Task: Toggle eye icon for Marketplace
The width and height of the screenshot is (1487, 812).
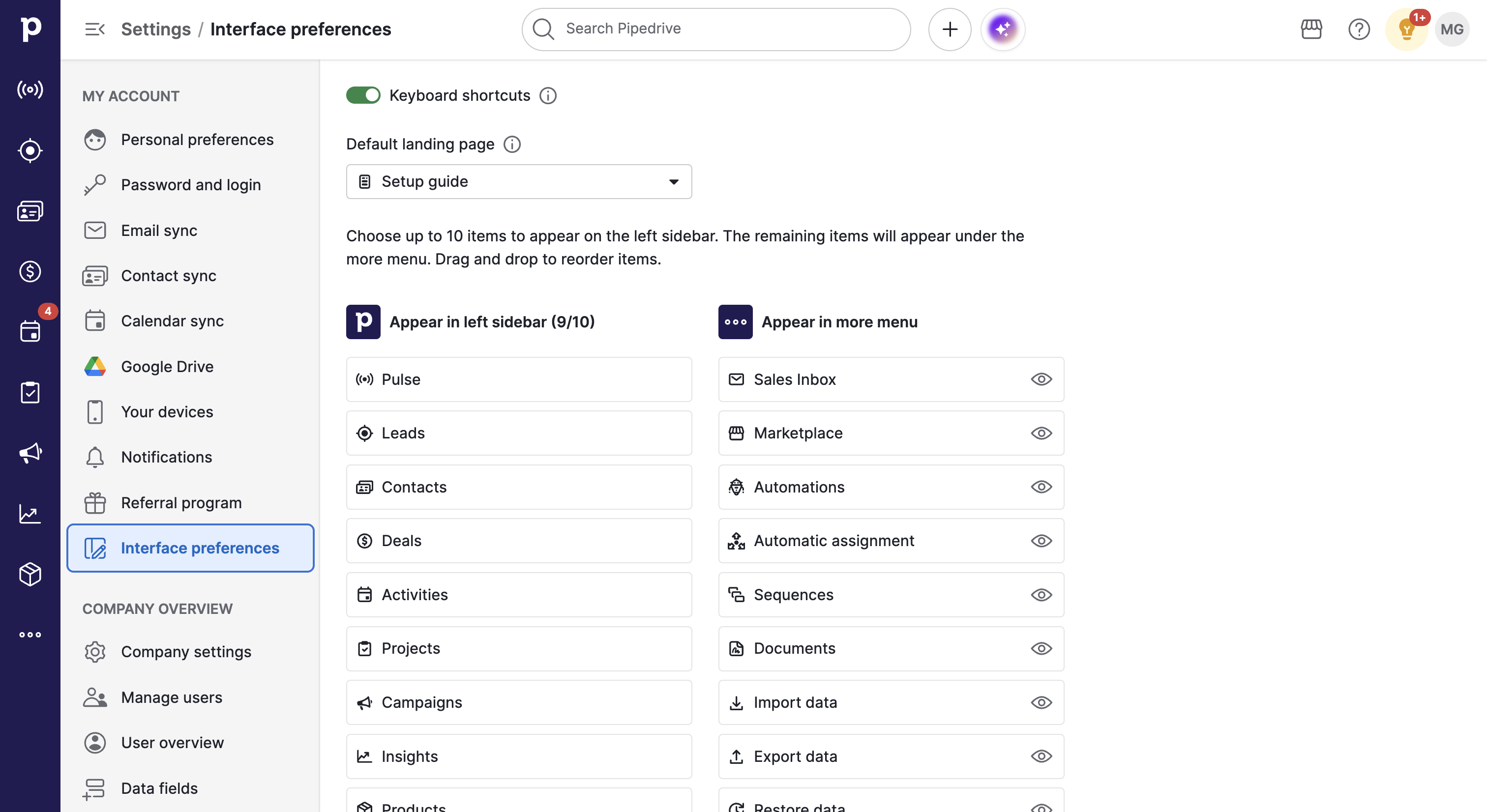Action: point(1041,433)
